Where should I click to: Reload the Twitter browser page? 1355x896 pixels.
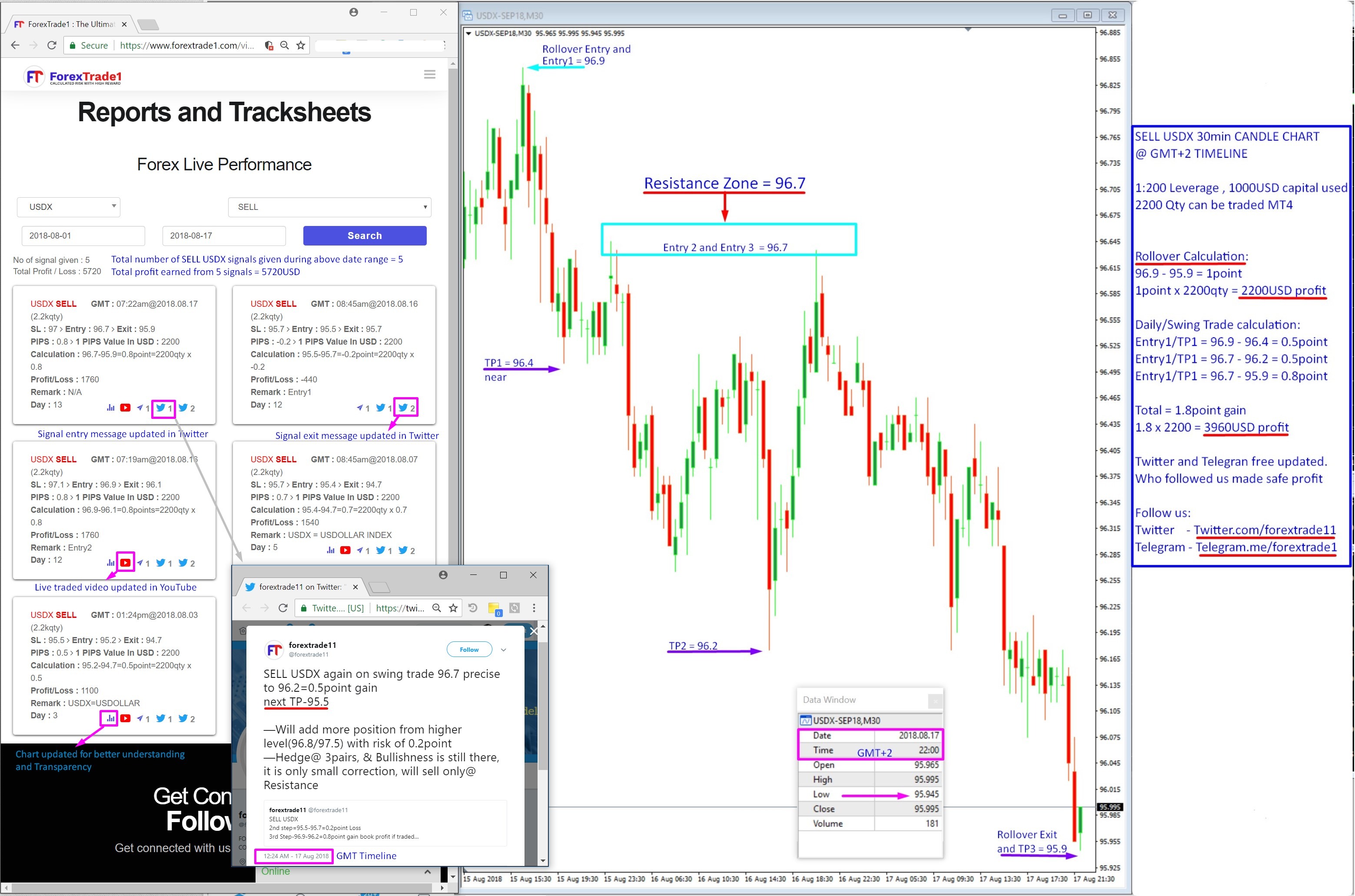coord(282,608)
